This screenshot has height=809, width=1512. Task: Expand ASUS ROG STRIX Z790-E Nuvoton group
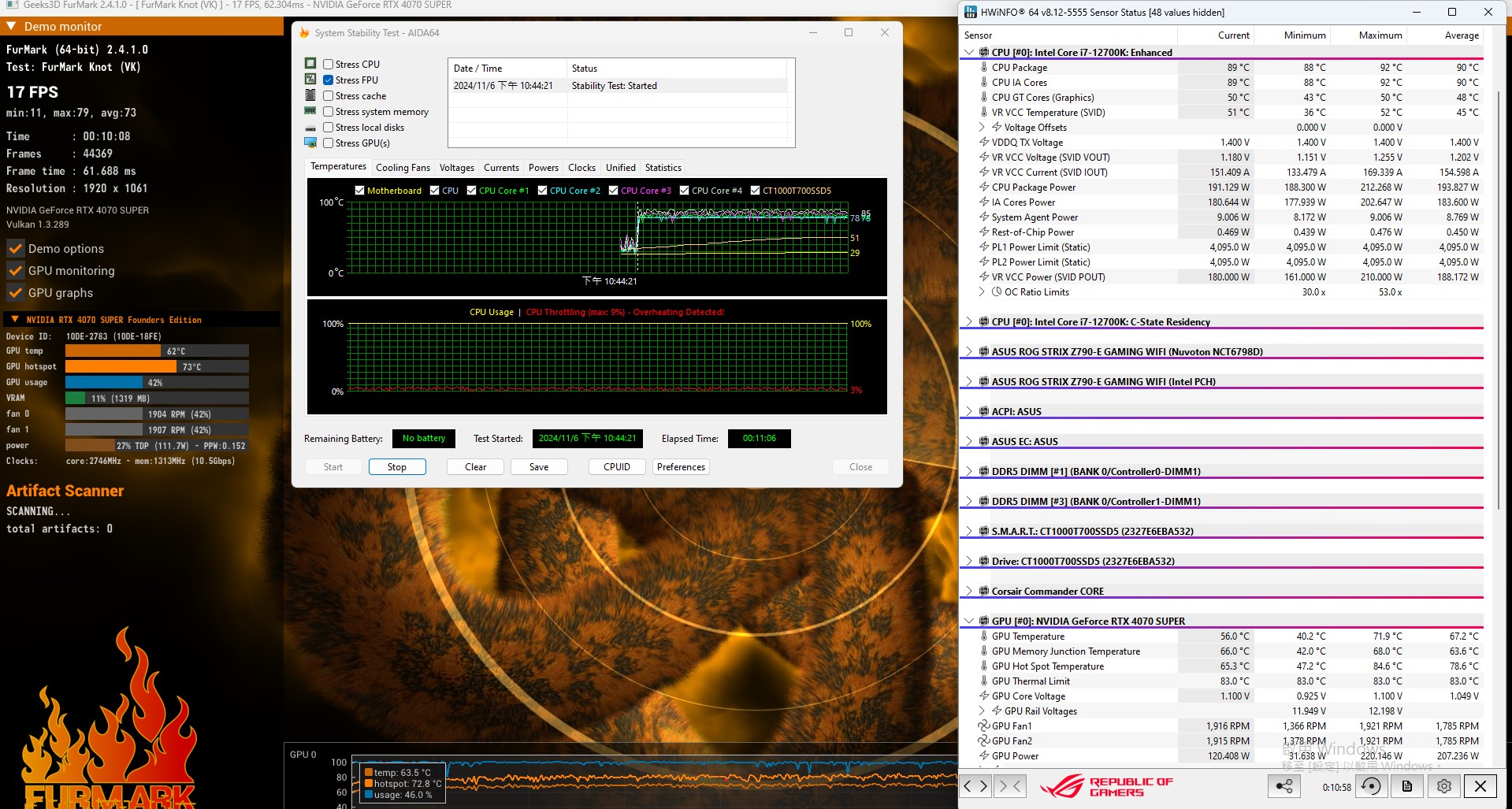[x=968, y=351]
